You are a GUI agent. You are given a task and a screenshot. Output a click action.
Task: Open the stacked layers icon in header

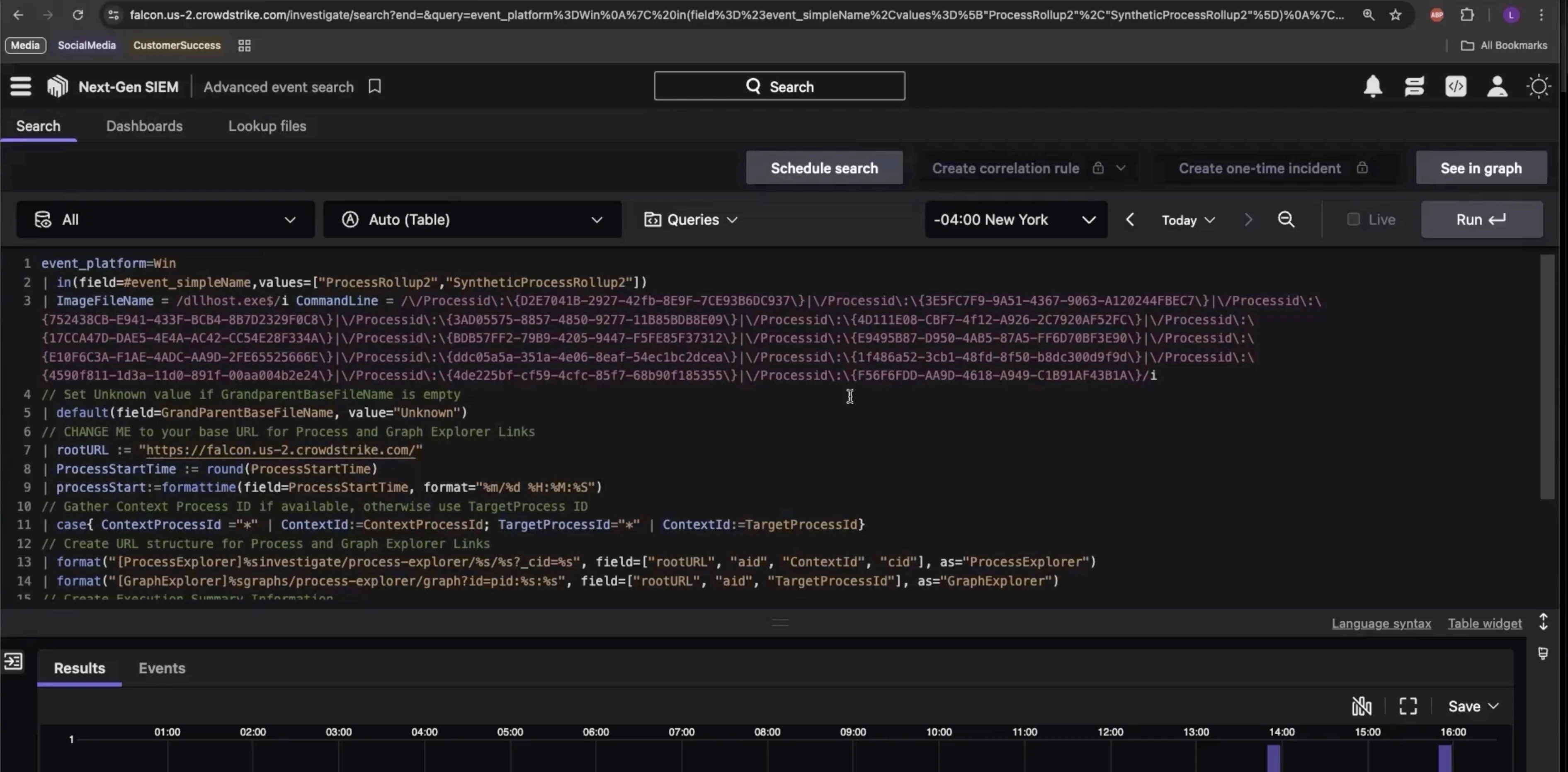tap(1414, 87)
